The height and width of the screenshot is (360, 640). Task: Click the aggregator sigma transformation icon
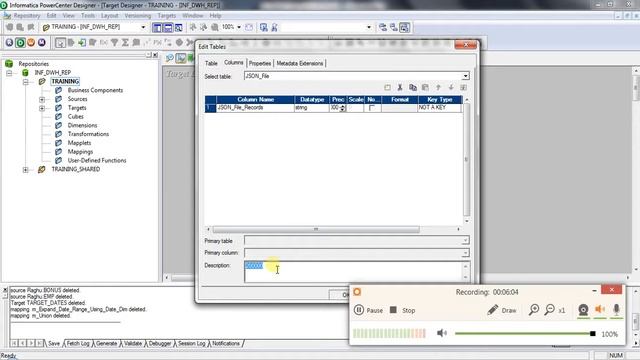click(x=125, y=42)
